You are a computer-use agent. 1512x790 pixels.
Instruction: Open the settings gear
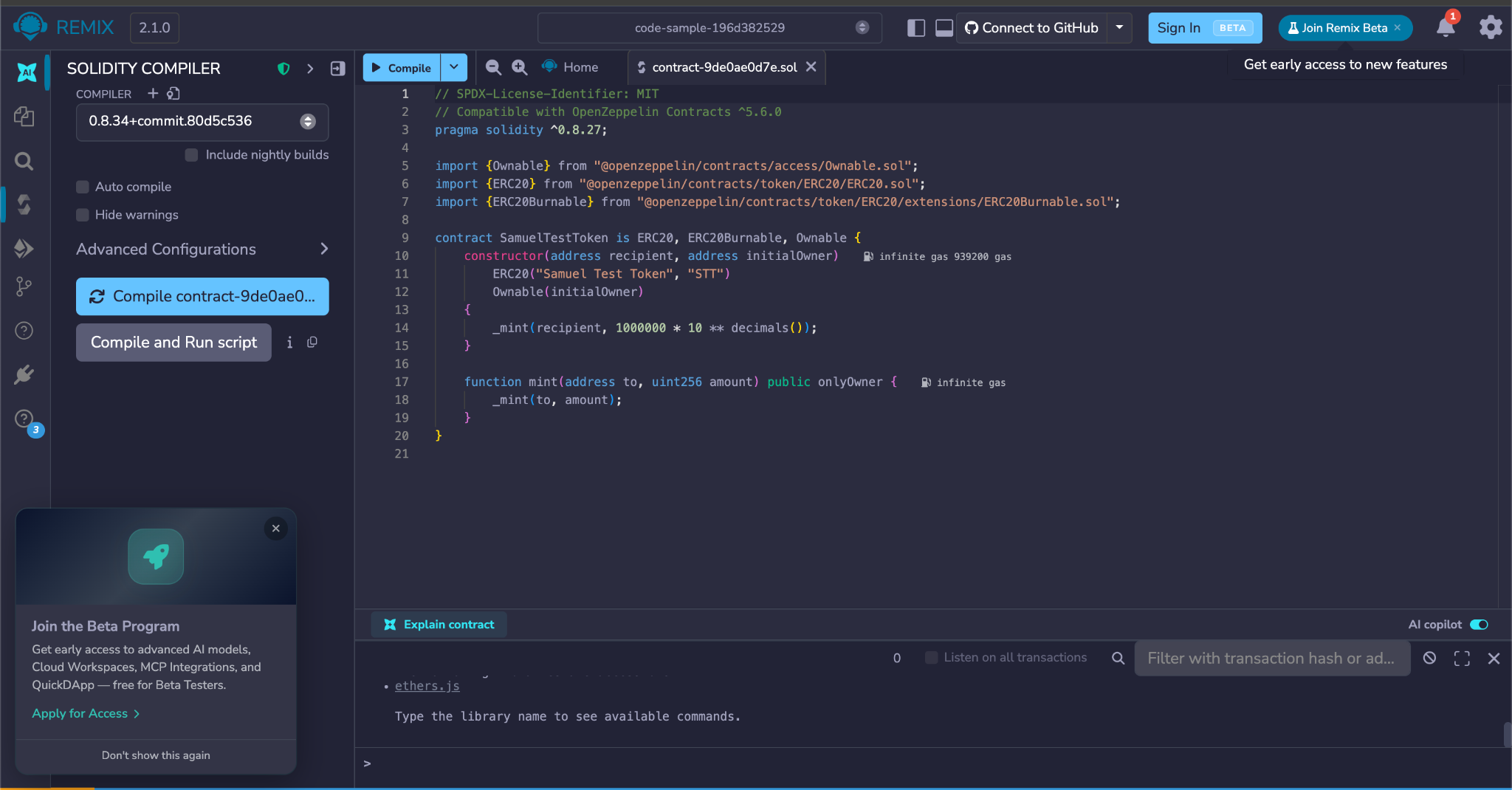point(1491,27)
